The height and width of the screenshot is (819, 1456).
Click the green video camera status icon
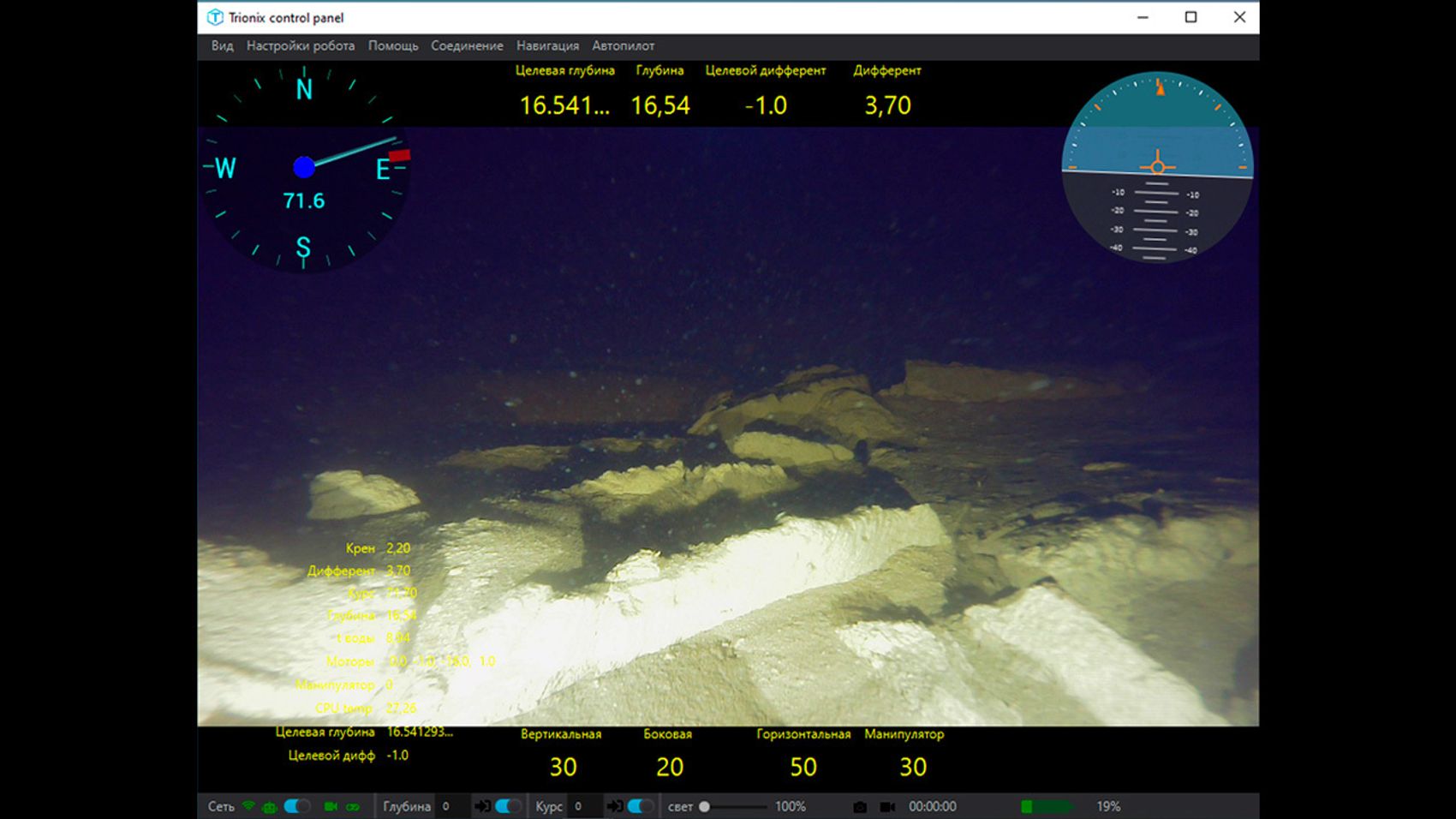(x=331, y=806)
